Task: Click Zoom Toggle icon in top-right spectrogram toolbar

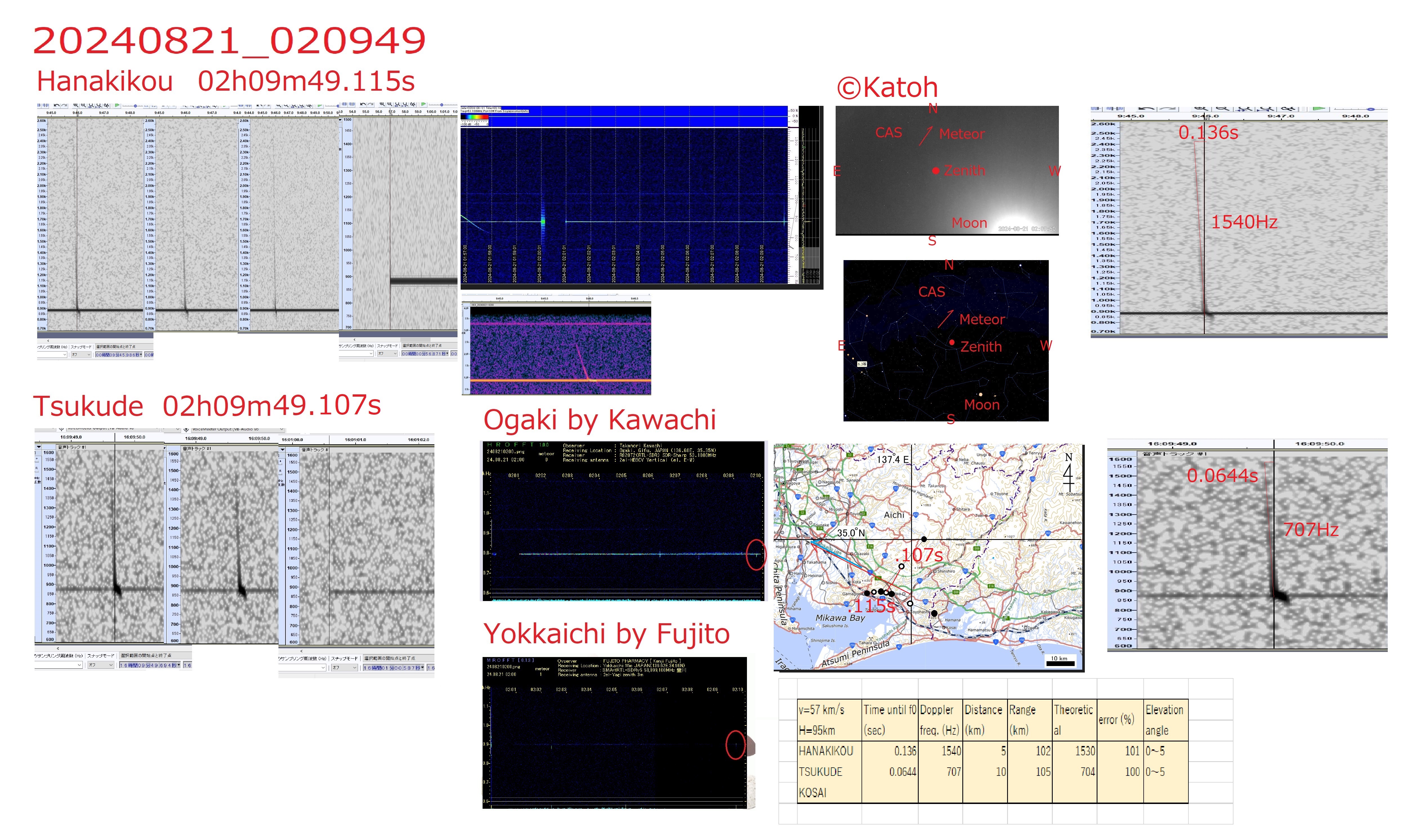Action: (x=1288, y=109)
